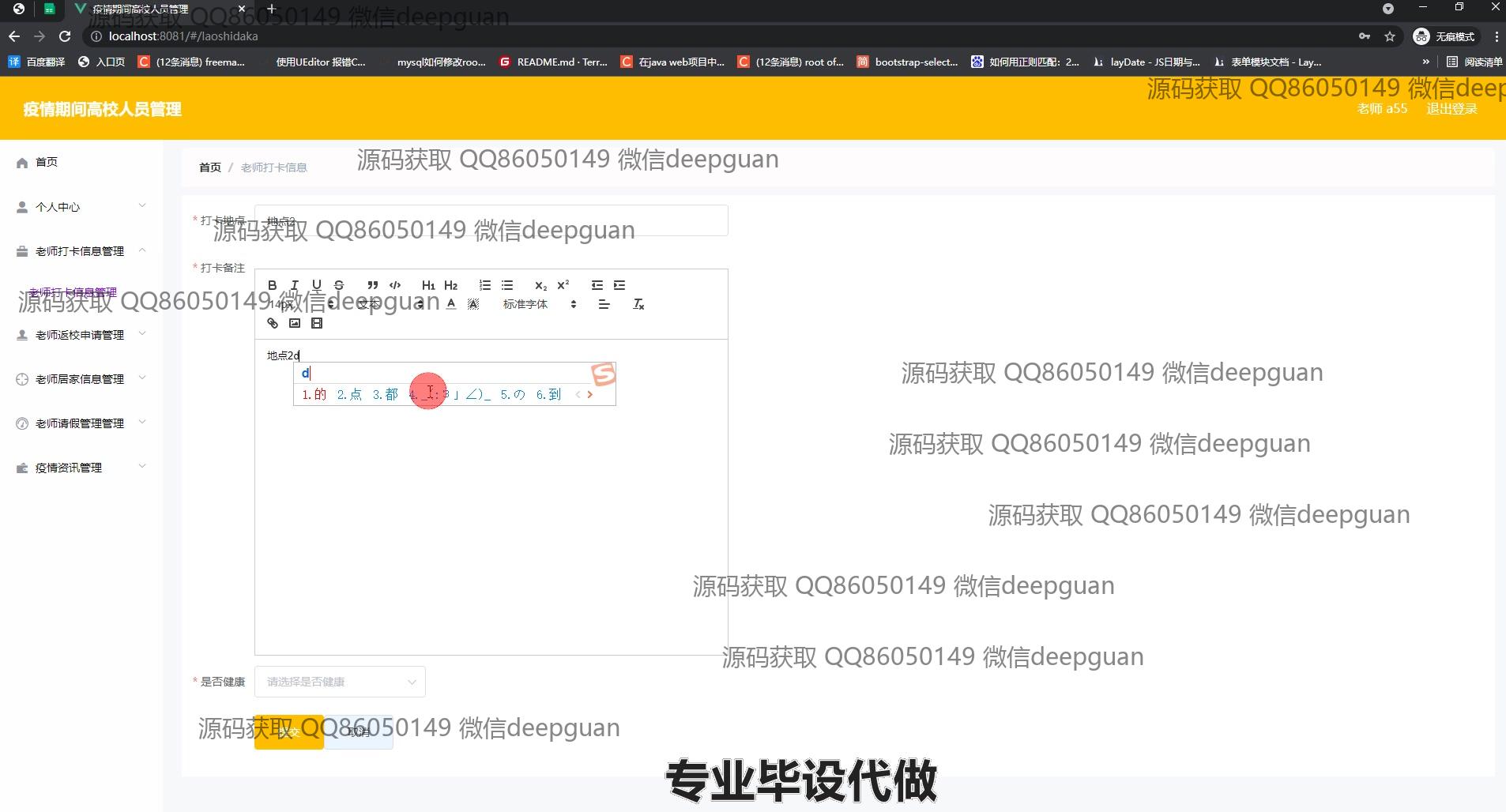
Task: Open the 文本 header style dropdown
Action: coord(390,304)
